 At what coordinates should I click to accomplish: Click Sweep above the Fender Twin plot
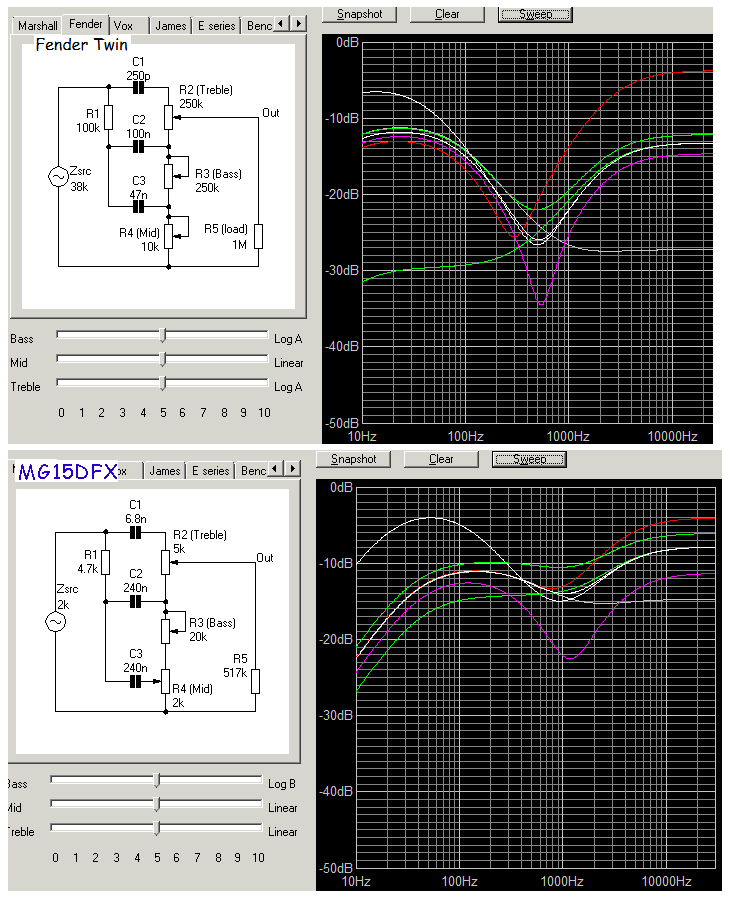click(x=535, y=14)
